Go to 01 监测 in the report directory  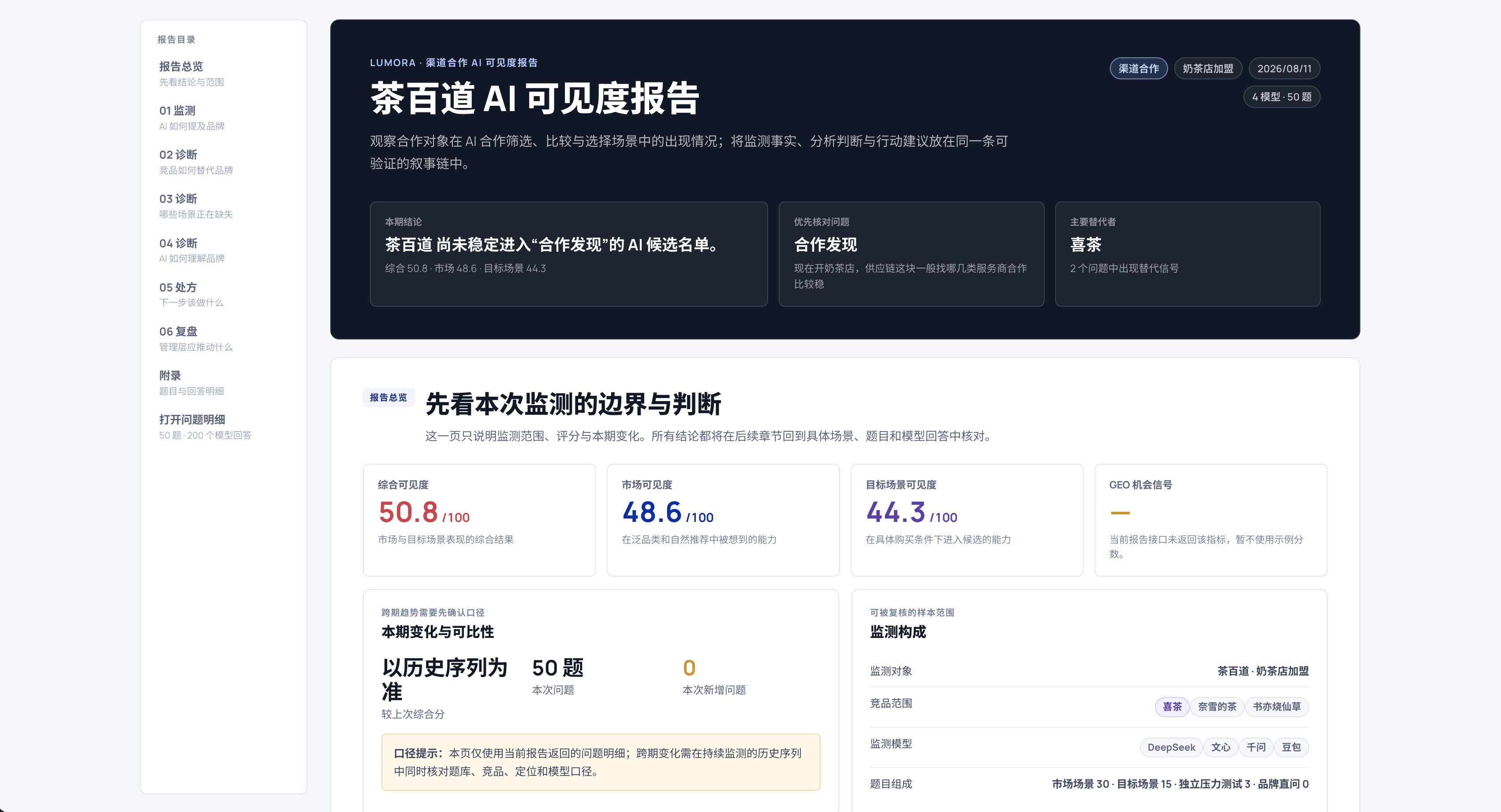coord(223,118)
